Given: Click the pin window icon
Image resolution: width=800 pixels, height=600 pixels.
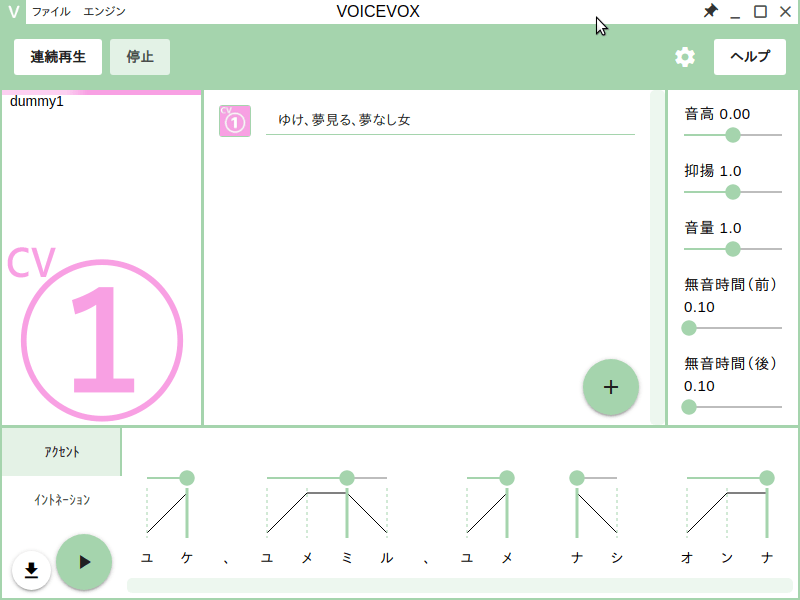Looking at the screenshot, I should click(710, 11).
